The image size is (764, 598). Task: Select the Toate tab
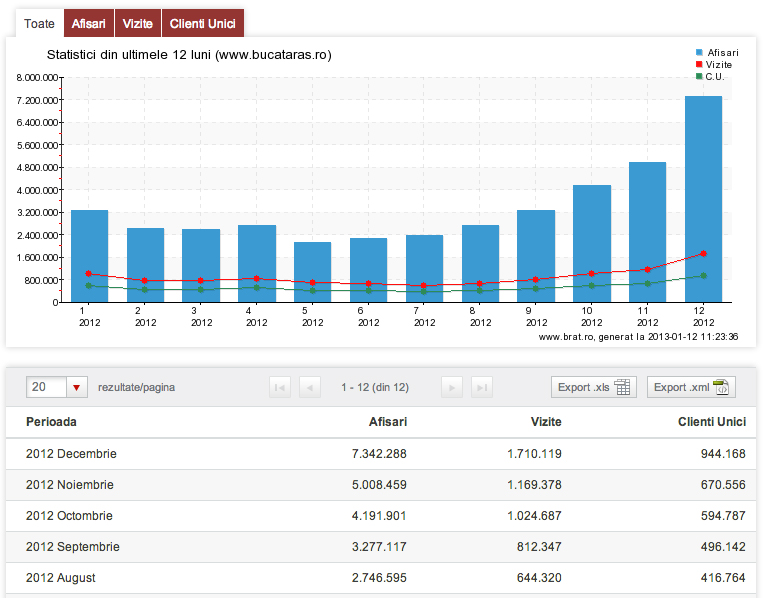[x=39, y=23]
